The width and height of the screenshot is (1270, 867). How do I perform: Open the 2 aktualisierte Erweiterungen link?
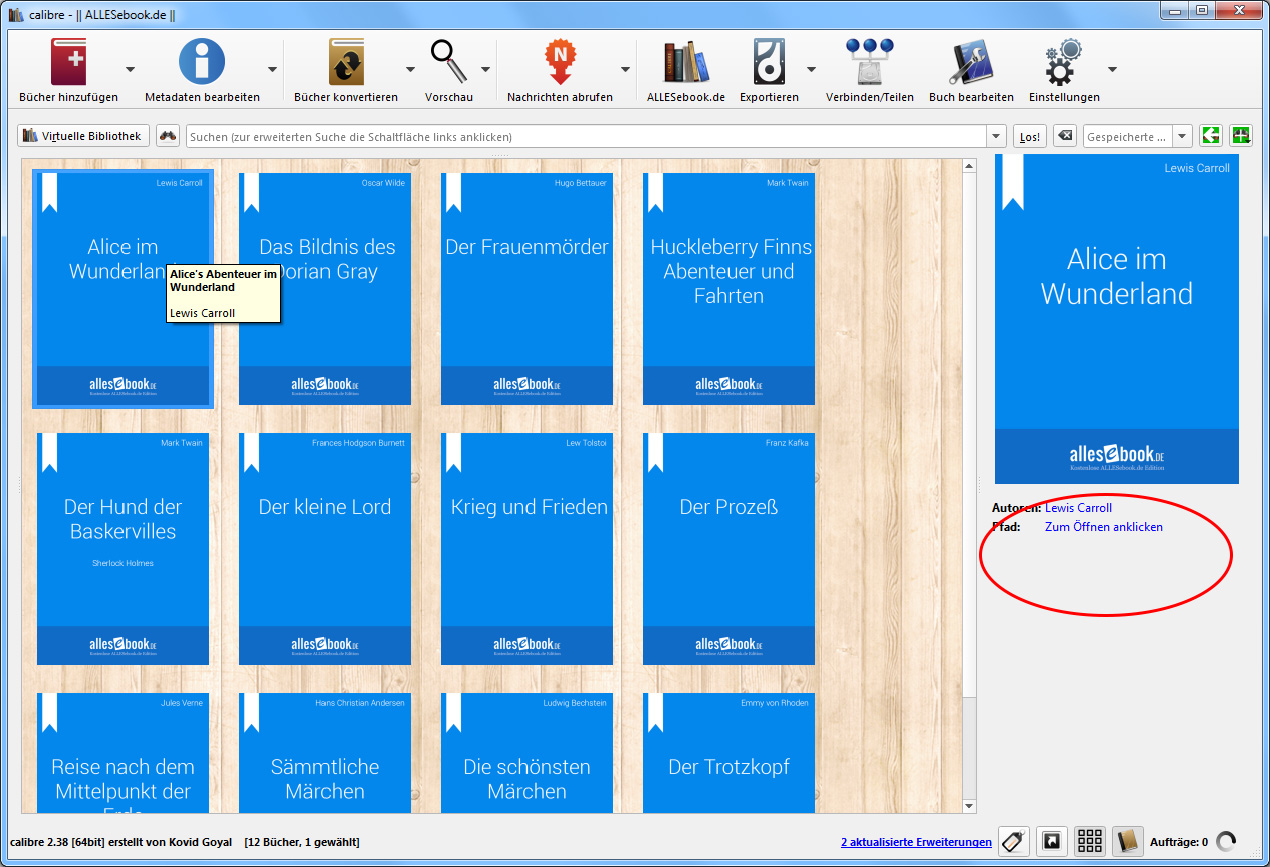916,842
